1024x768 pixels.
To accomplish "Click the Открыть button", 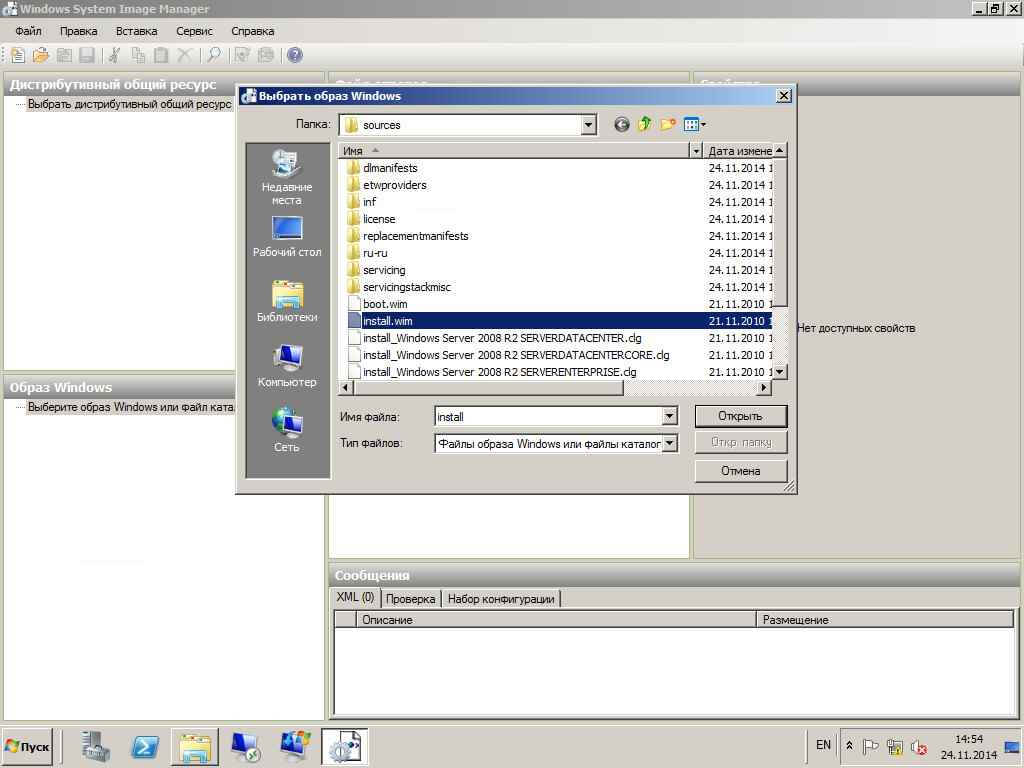I will [x=741, y=416].
